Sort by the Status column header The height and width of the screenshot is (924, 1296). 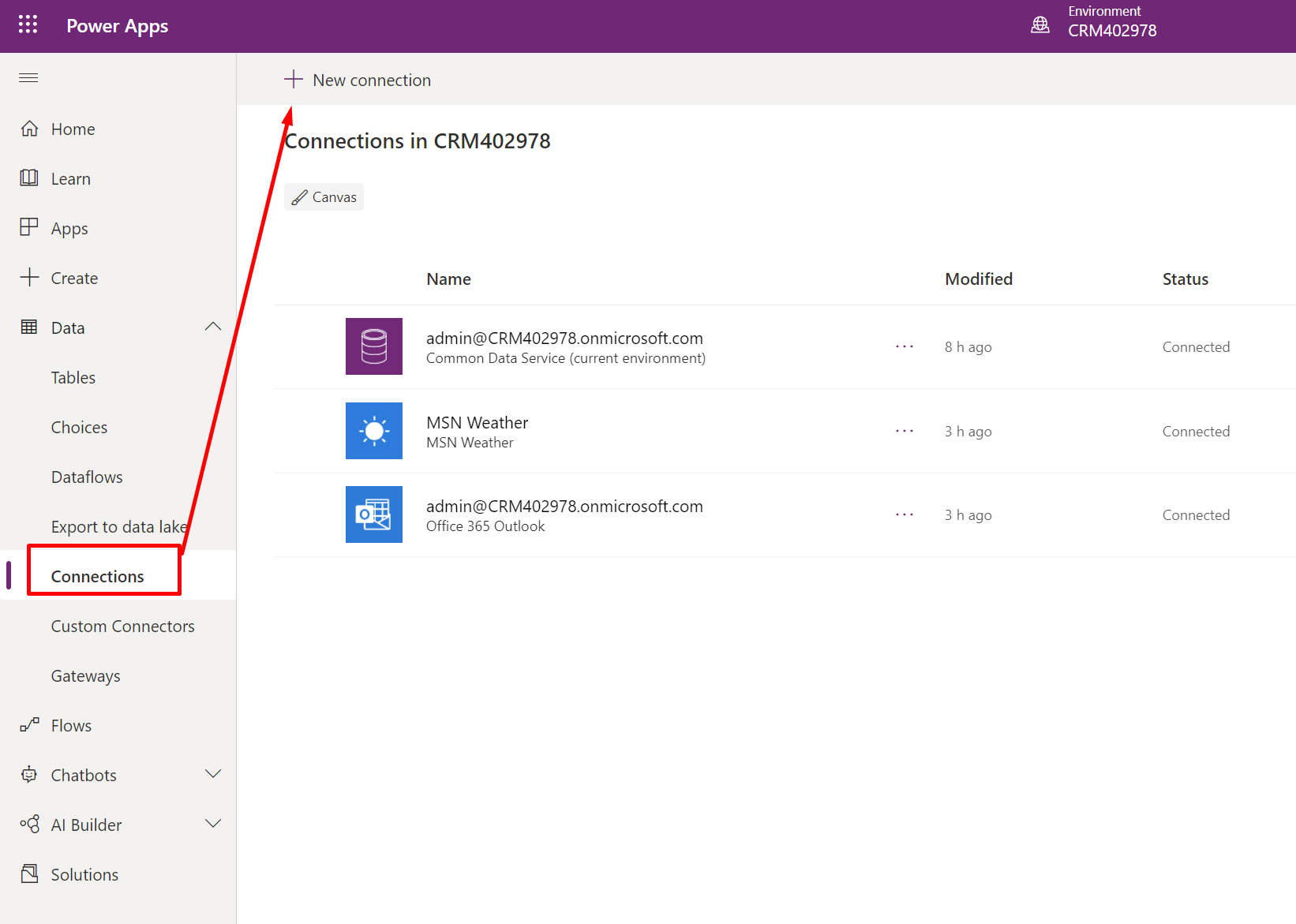(x=1186, y=279)
